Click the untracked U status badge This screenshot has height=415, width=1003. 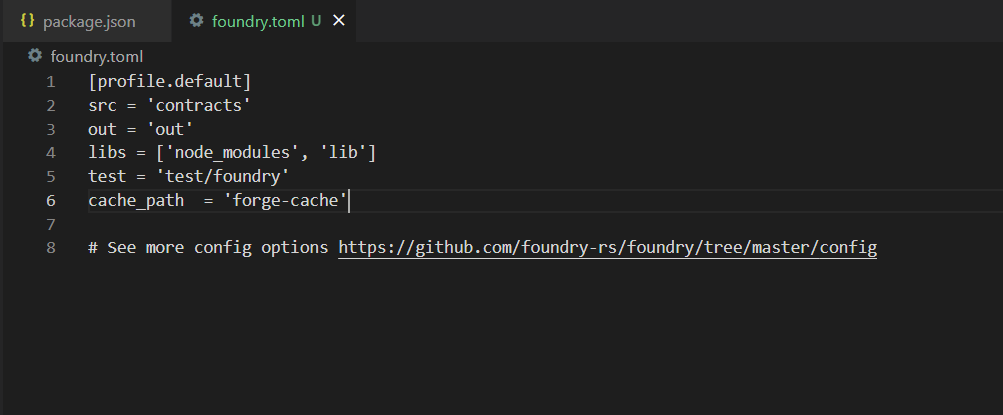click(x=315, y=21)
